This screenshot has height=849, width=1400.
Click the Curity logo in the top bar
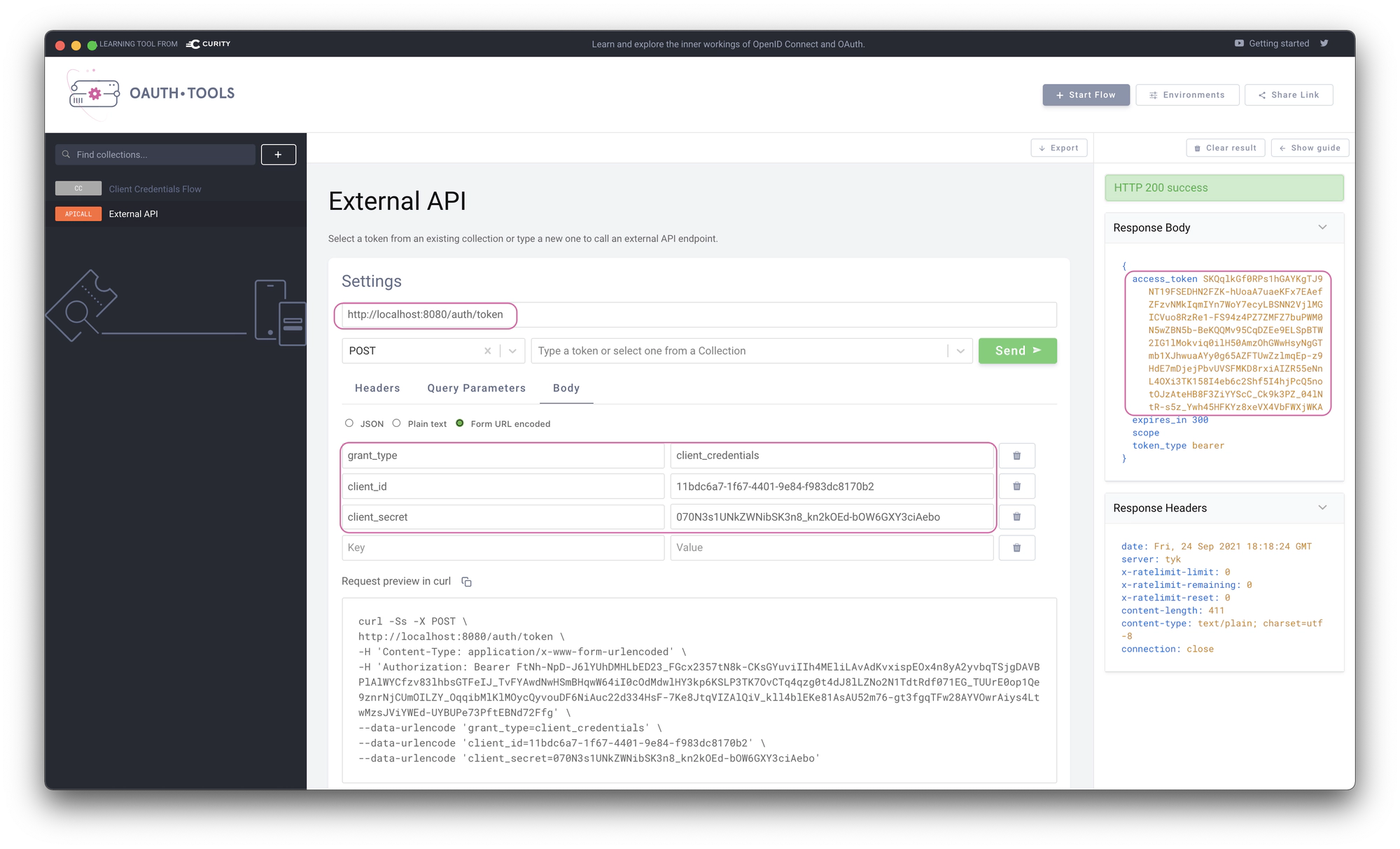pos(207,43)
